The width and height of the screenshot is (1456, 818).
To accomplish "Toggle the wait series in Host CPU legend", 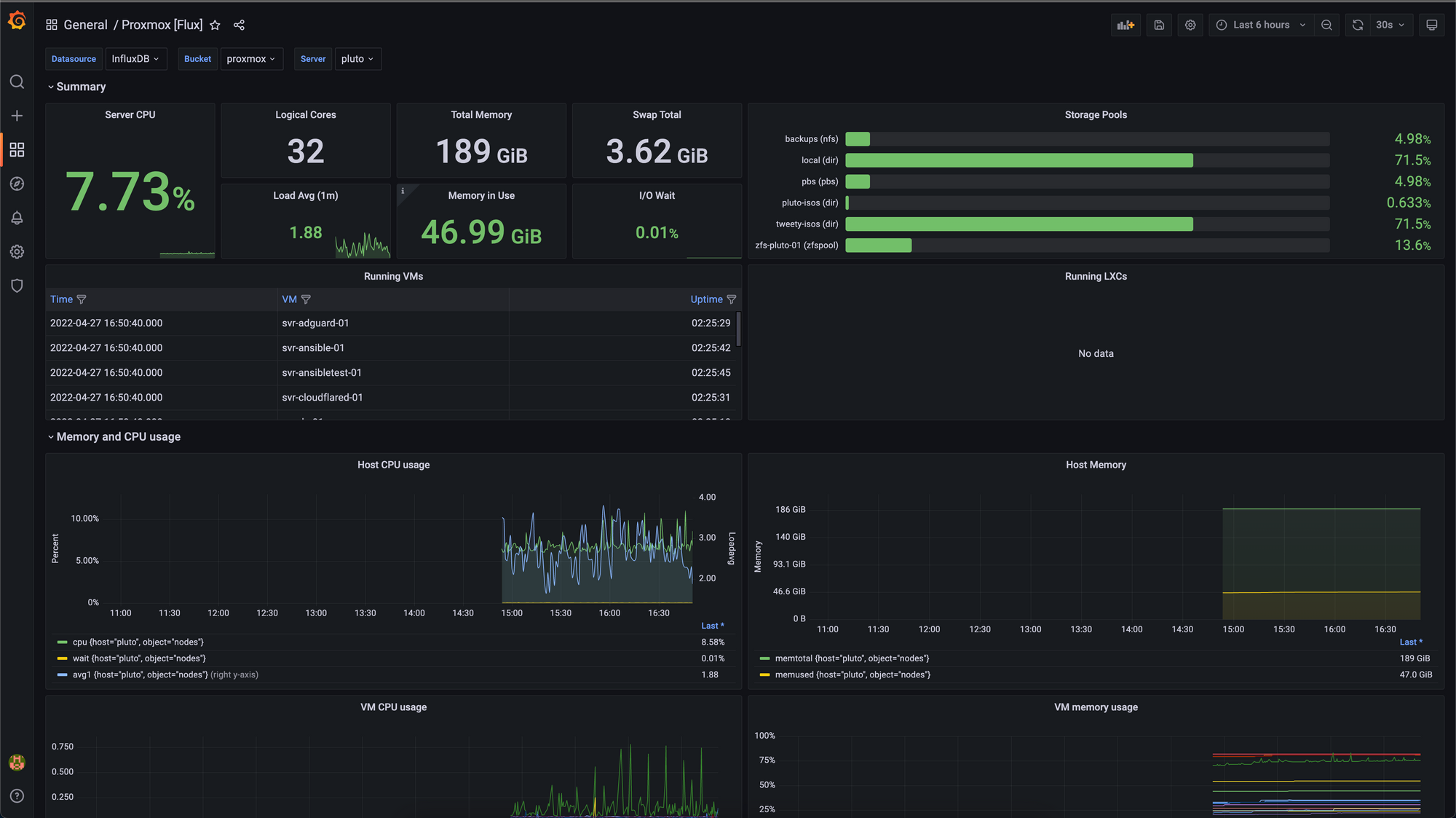I will [x=139, y=658].
